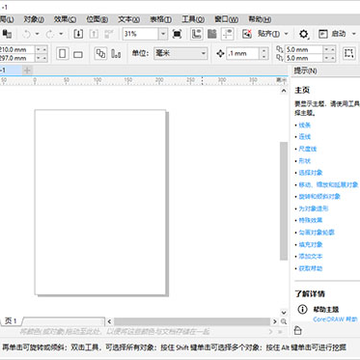
Task: Click the zoom navigator magnifier icon
Action: (284, 322)
